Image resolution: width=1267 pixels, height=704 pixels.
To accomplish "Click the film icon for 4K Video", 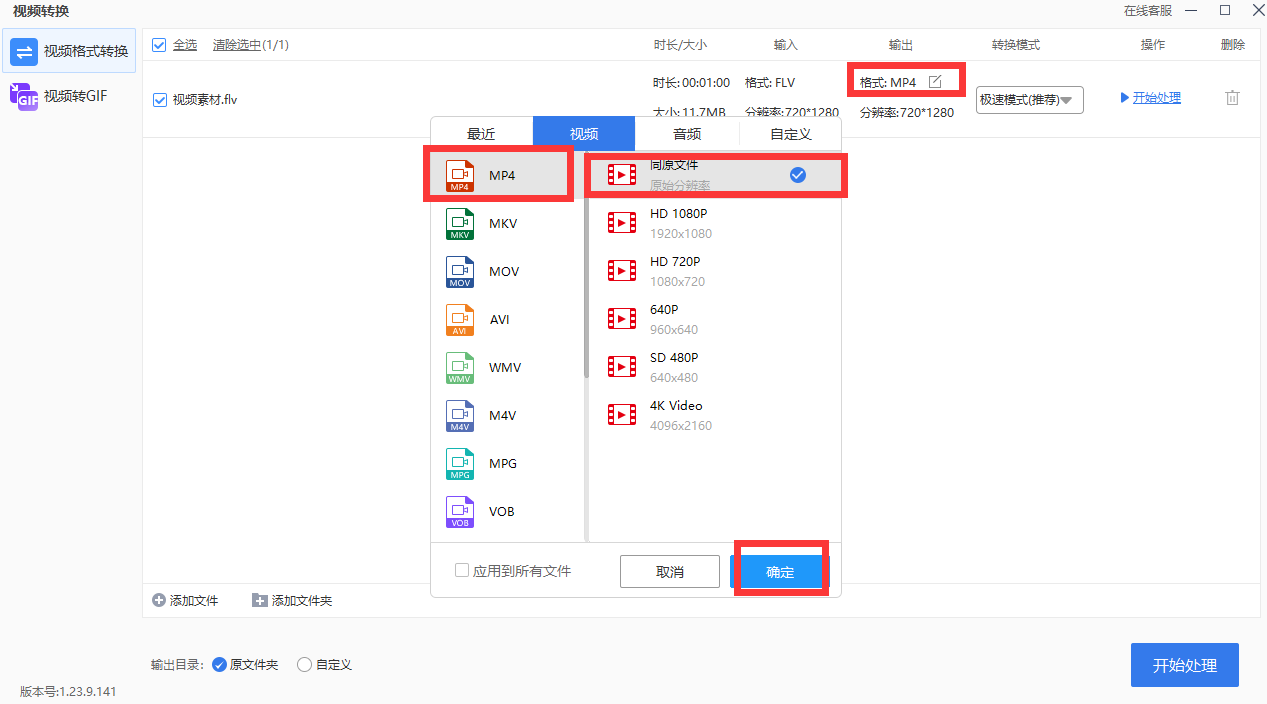I will pyautogui.click(x=622, y=415).
